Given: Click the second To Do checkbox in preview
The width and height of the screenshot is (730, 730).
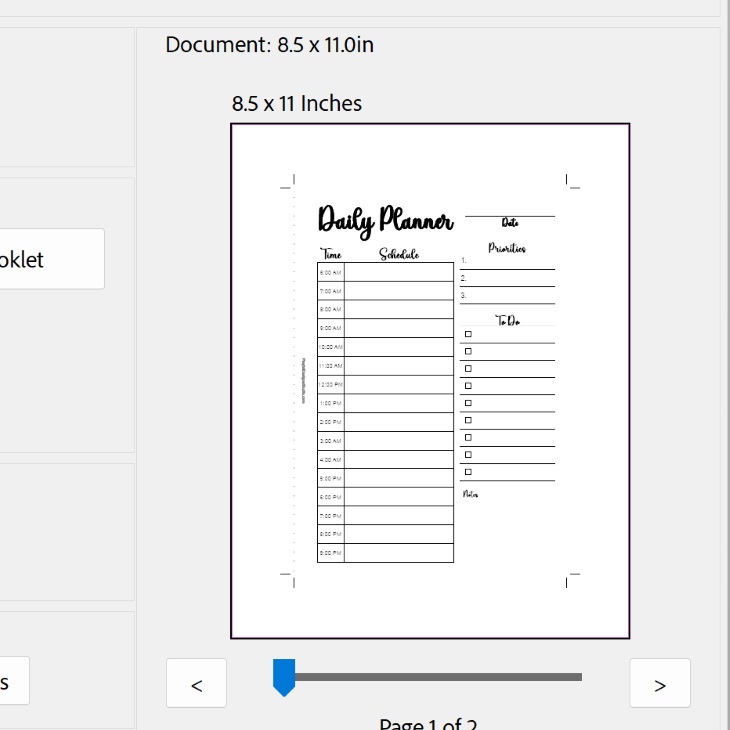Looking at the screenshot, I should click(x=468, y=351).
